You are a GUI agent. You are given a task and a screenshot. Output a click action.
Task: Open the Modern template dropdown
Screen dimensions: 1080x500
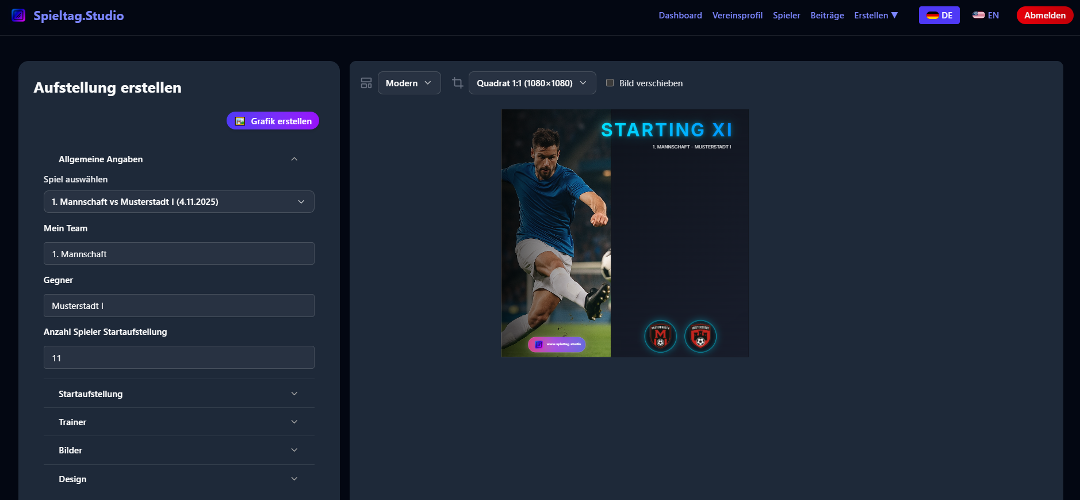[409, 83]
